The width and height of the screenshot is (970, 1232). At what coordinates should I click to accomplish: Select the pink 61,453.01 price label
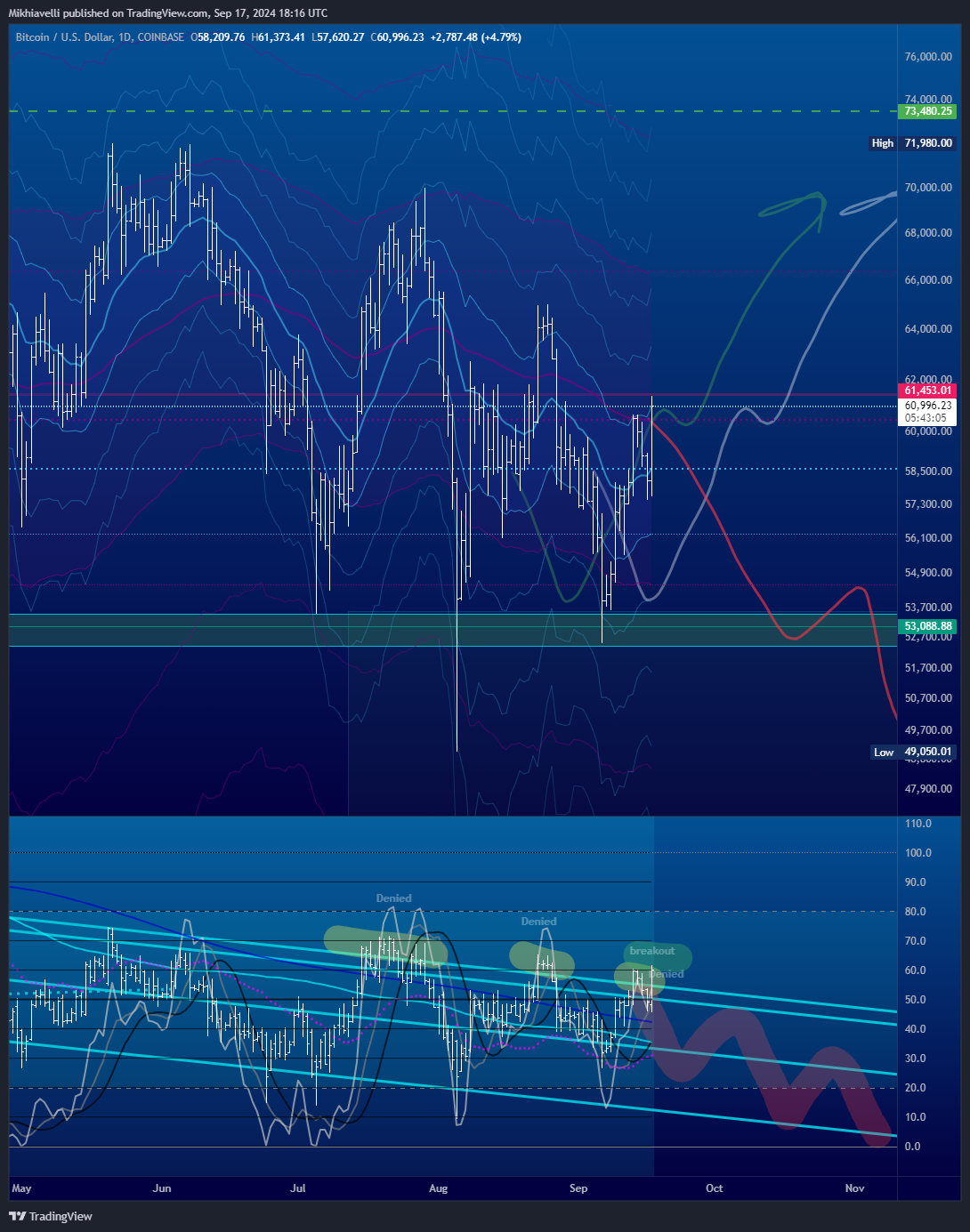point(927,391)
